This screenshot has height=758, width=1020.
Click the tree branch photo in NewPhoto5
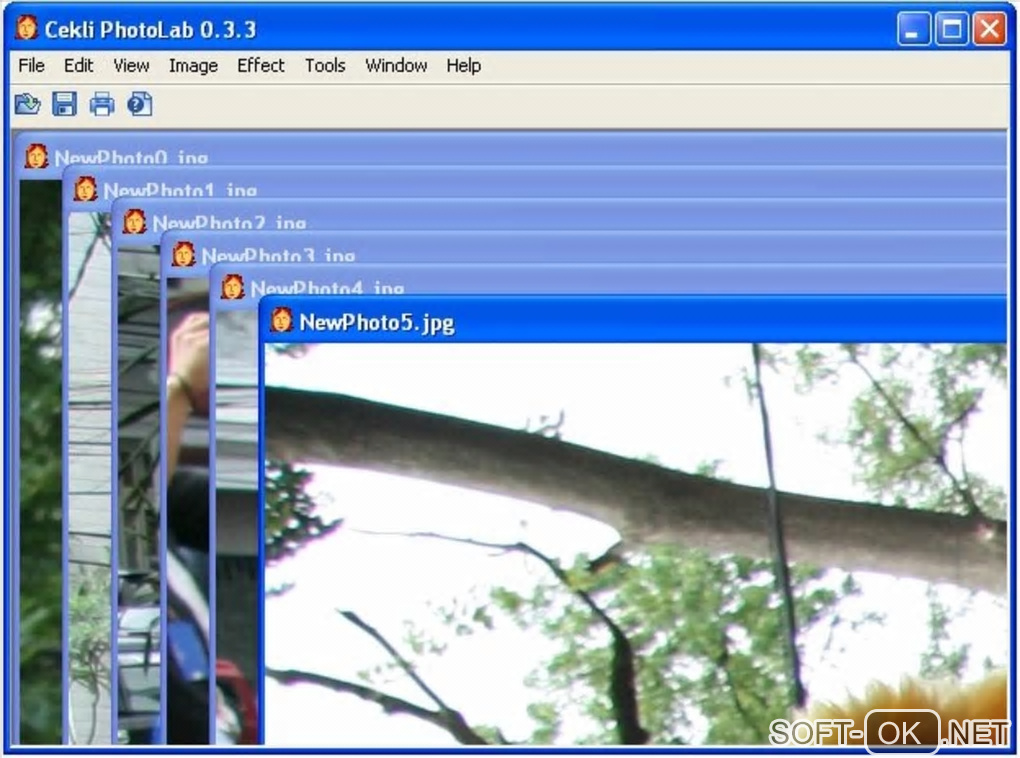[x=636, y=543]
